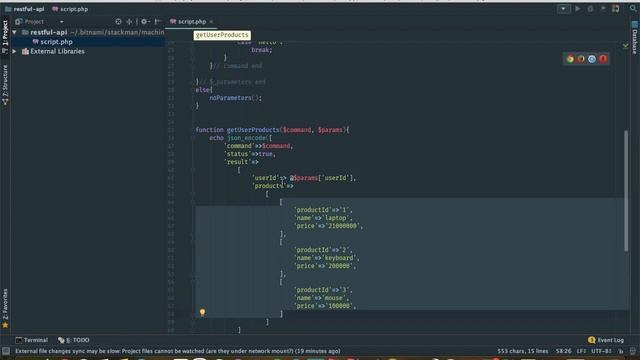Click restful-api breadcrumb in navigation bar
640x360 pixels.
pyautogui.click(x=24, y=9)
